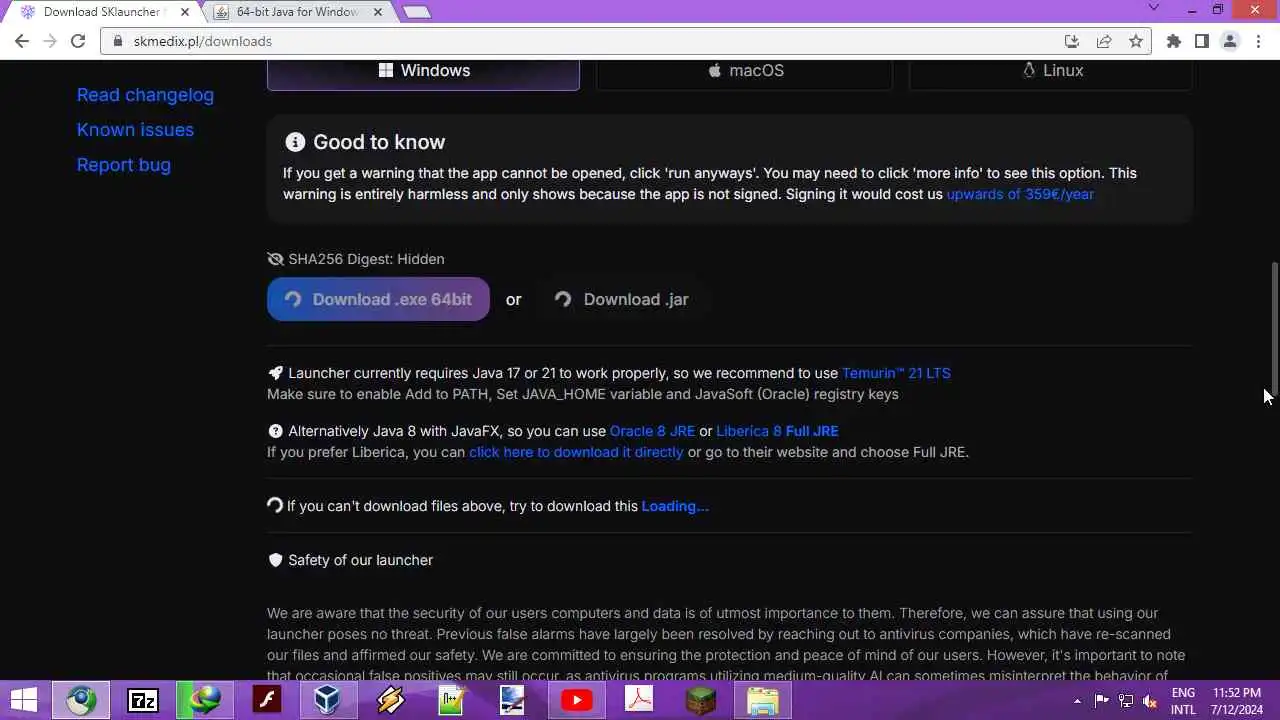This screenshot has height=720, width=1280.
Task: Open the ENG INTL language switcher
Action: (1183, 701)
